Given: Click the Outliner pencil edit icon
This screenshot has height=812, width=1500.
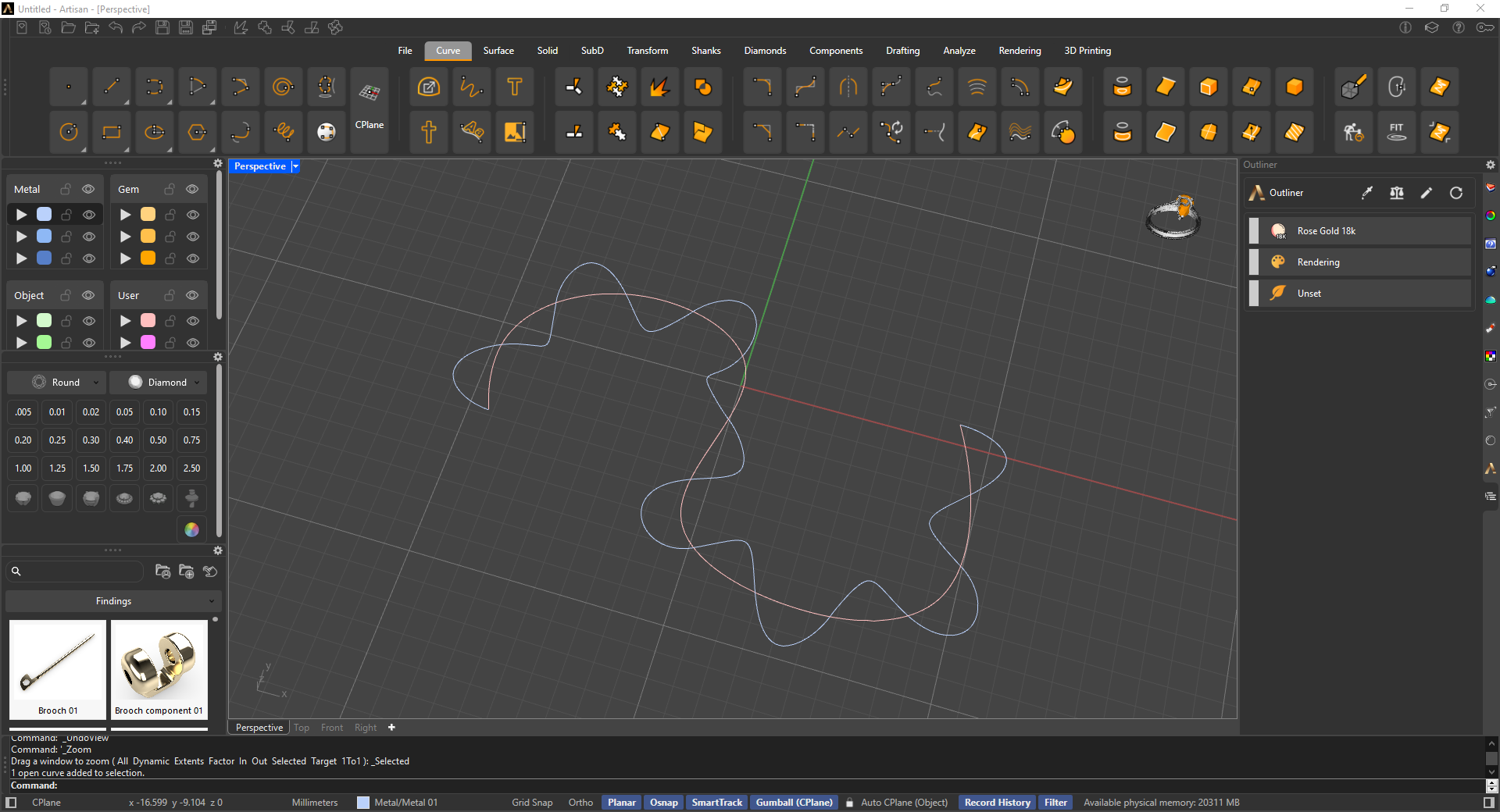Looking at the screenshot, I should point(1427,193).
